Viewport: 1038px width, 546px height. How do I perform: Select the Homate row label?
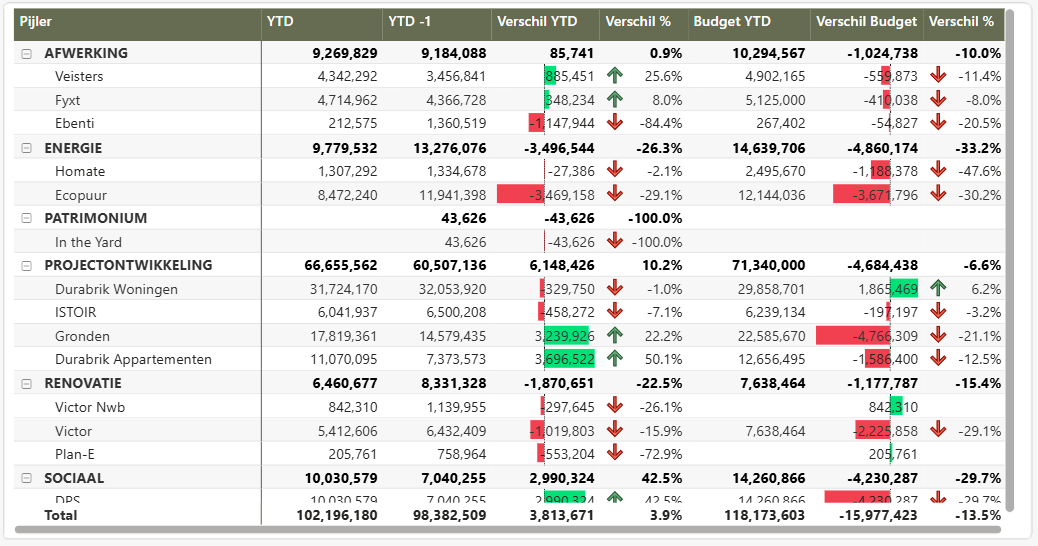point(79,171)
